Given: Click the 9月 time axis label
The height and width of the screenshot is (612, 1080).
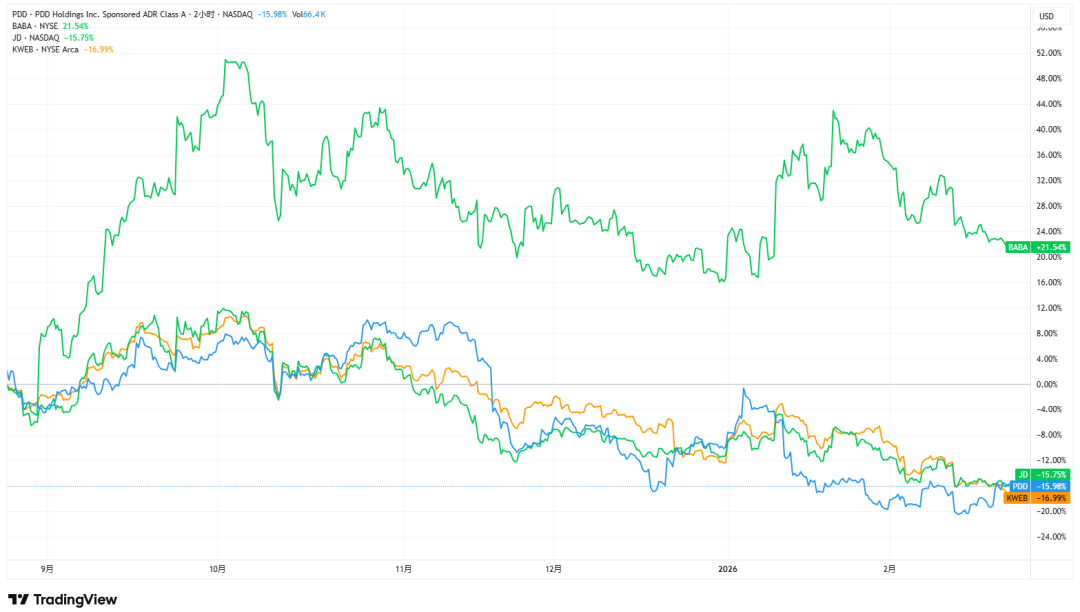Looking at the screenshot, I should (48, 569).
